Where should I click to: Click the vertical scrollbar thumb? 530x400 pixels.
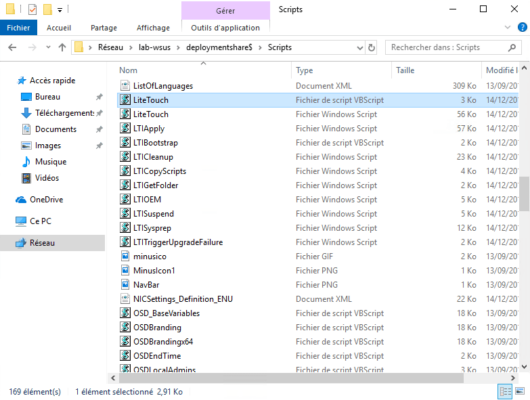pyautogui.click(x=524, y=194)
